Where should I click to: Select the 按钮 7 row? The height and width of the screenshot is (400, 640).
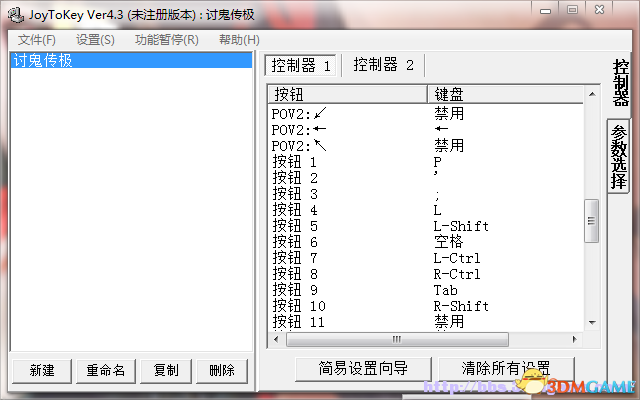427,258
